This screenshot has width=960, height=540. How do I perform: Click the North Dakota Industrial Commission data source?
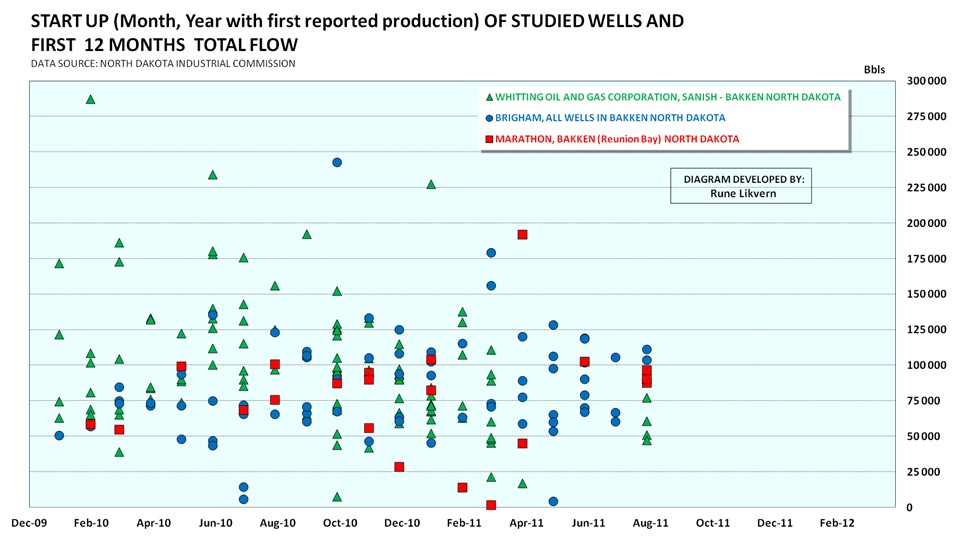(163, 64)
